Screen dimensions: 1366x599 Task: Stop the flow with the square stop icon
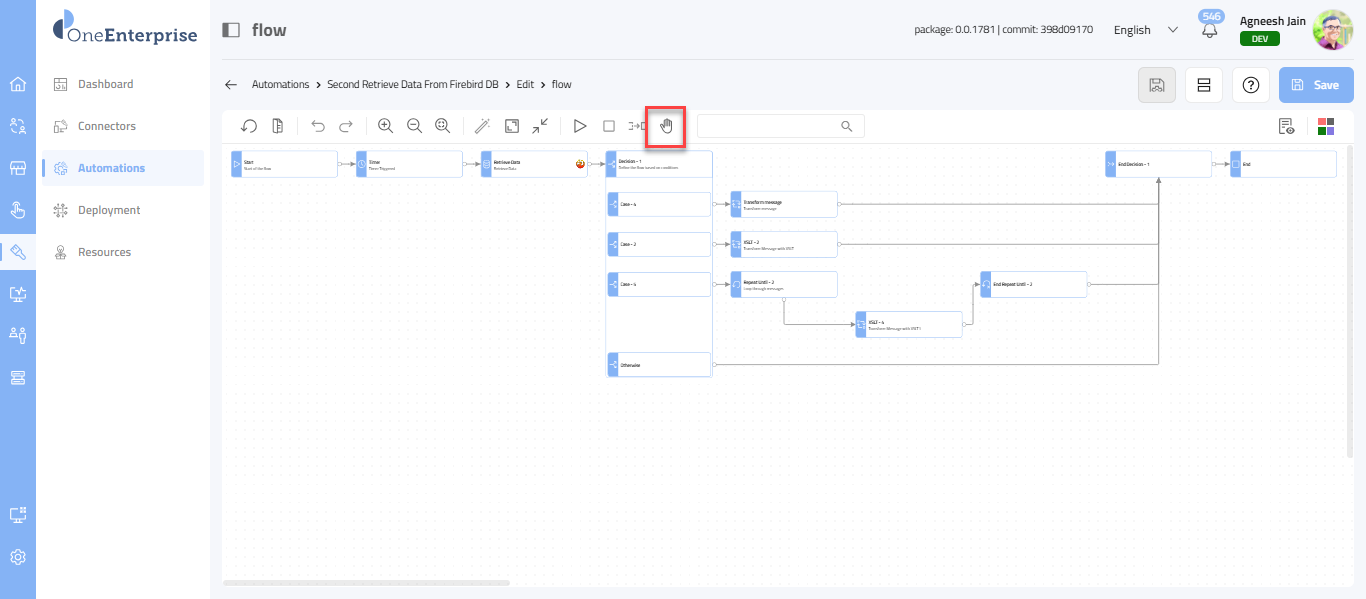tap(608, 126)
